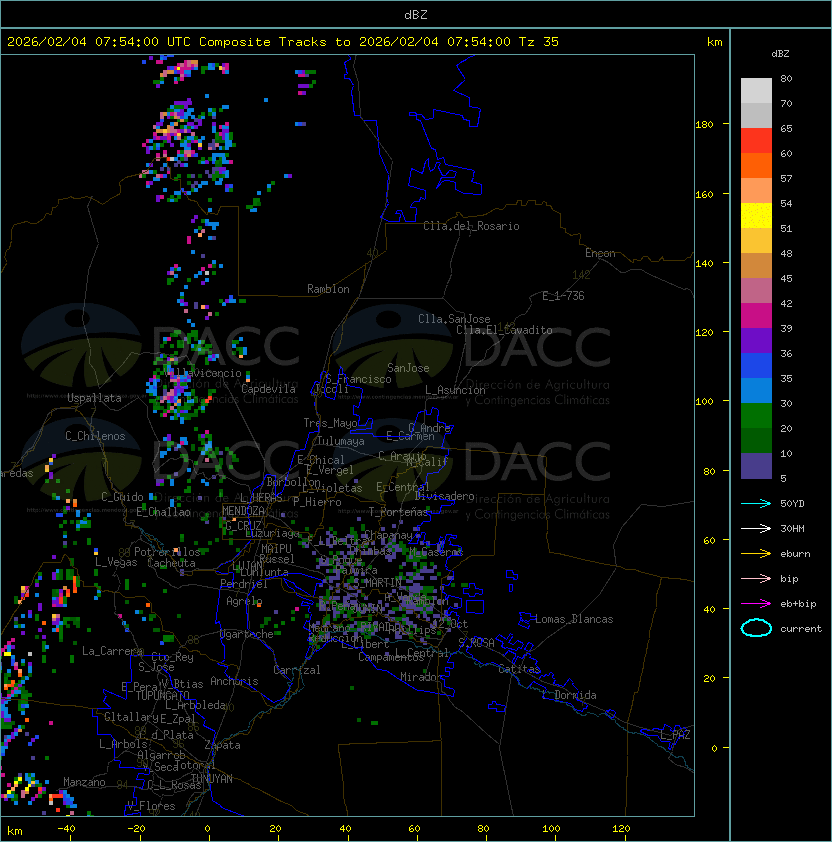The height and width of the screenshot is (842, 832).
Task: Click the Lomas_Blancas location label
Action: pyautogui.click(x=574, y=619)
